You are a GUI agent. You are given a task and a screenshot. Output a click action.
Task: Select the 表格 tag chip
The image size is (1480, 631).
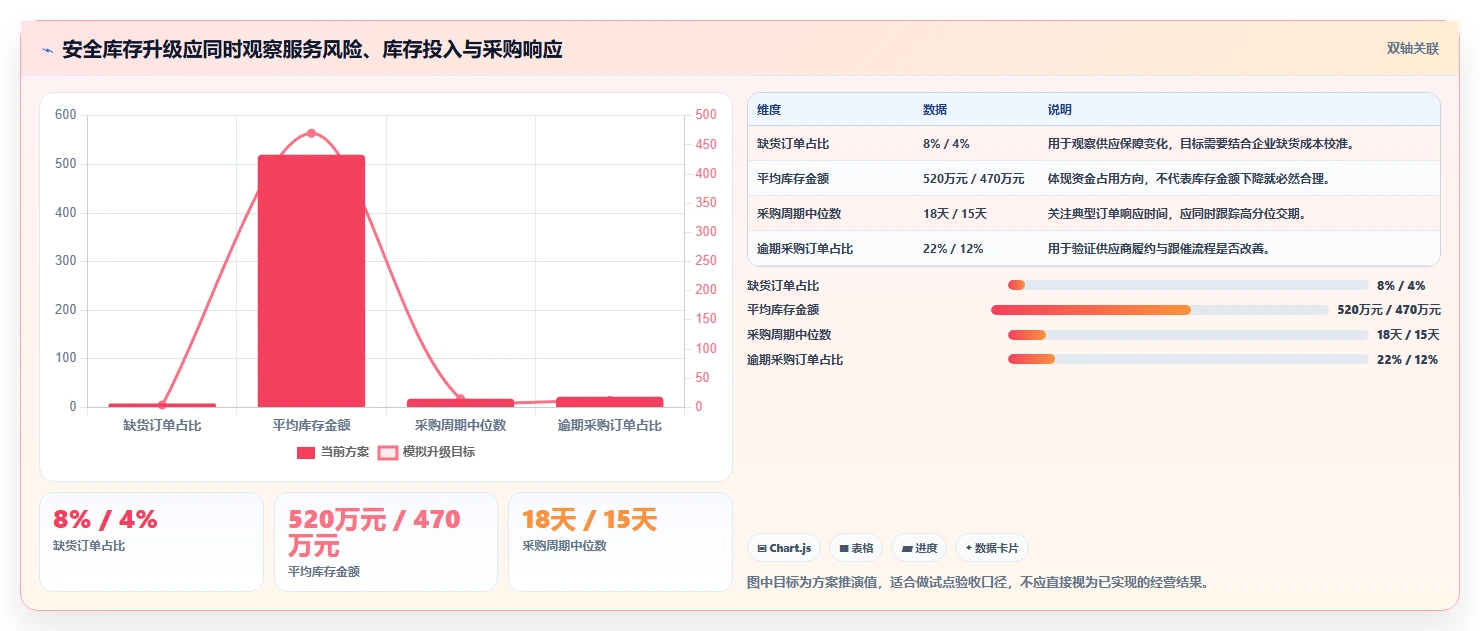click(x=856, y=548)
